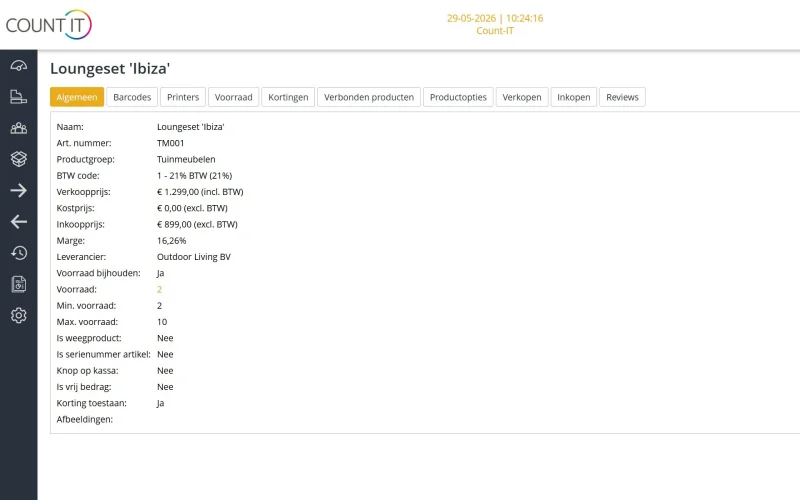Click the left arrow sidebar icon
This screenshot has height=500, width=800.
[18, 222]
